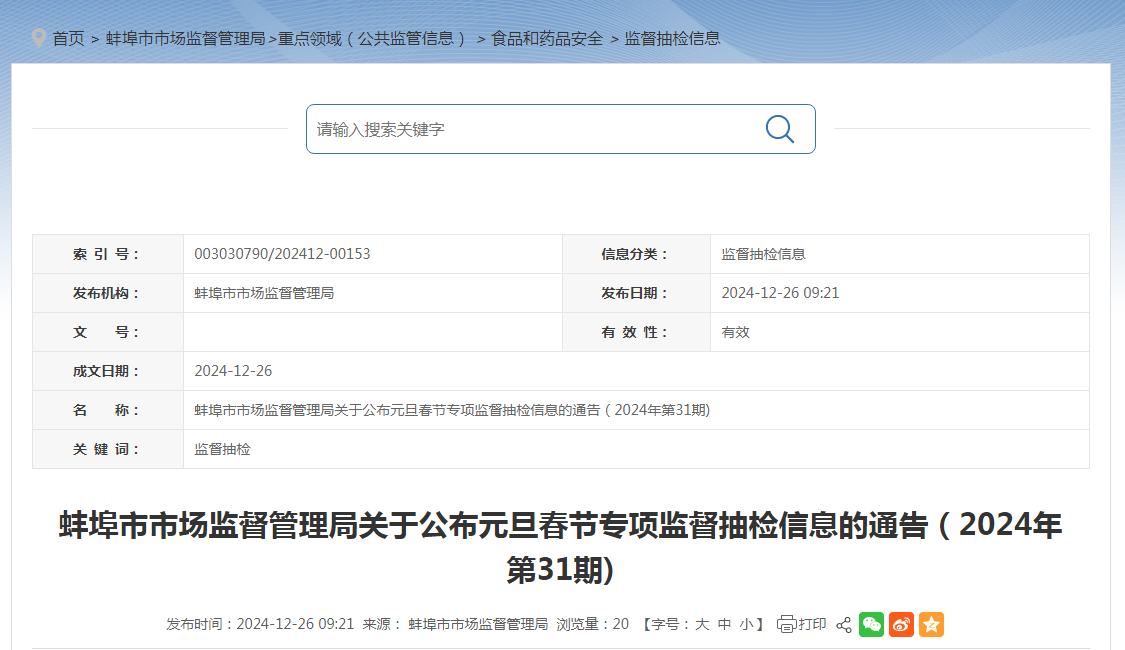
Task: Select index number 003030790/202412-00153
Action: coord(282,254)
